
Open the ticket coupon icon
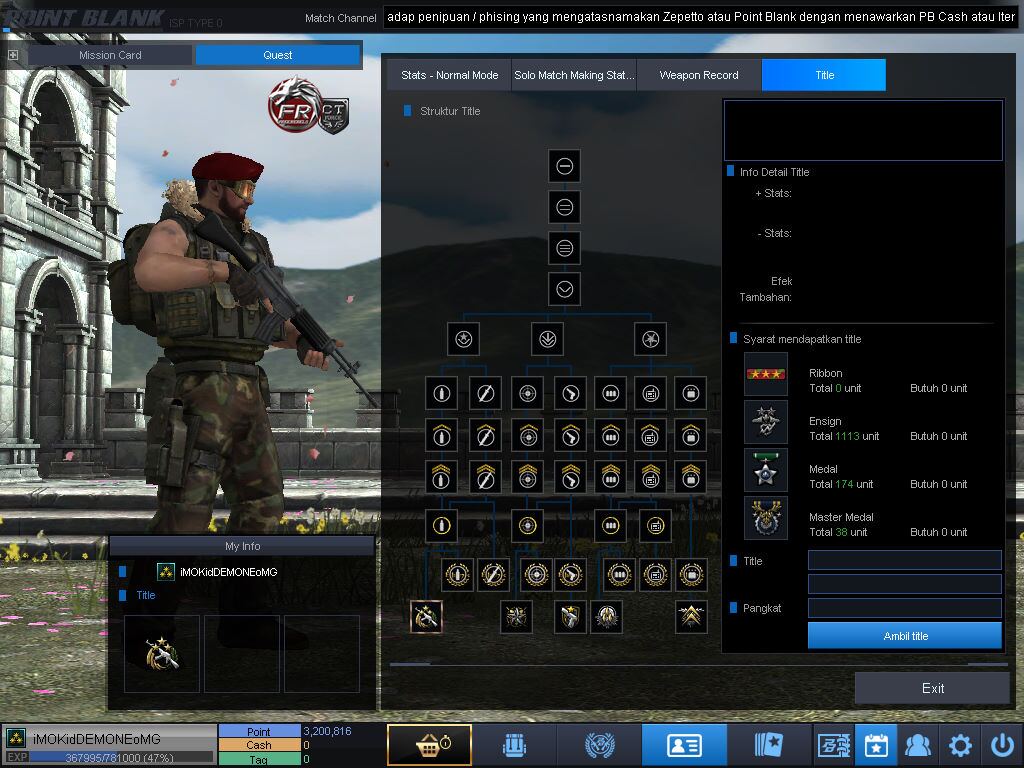coord(833,744)
